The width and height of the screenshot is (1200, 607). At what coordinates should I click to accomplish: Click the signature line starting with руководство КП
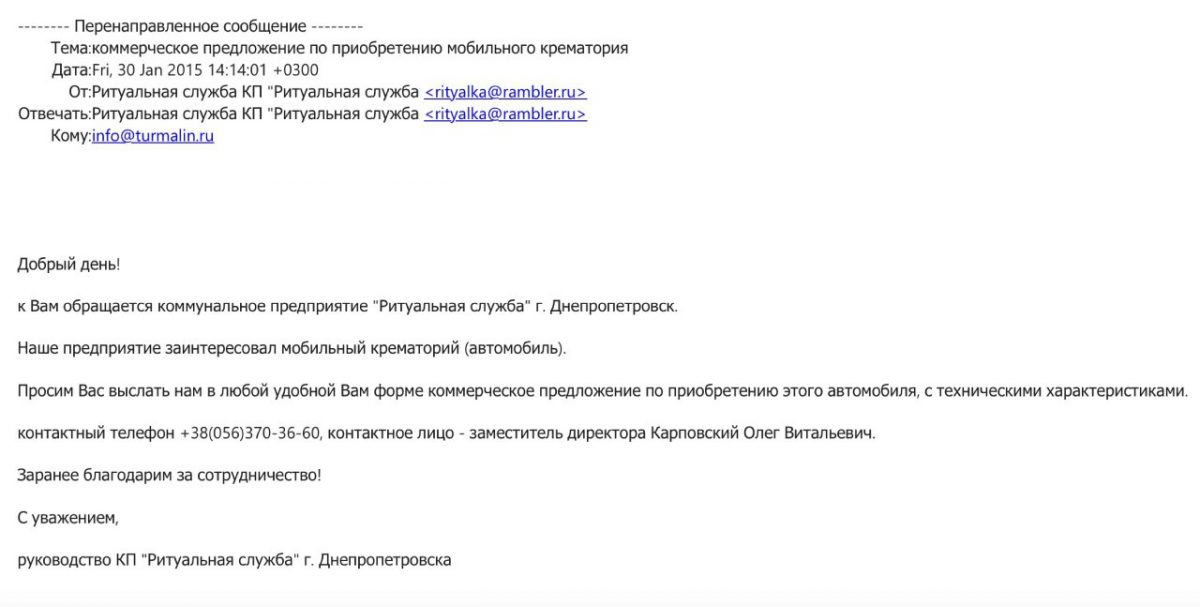point(234,560)
